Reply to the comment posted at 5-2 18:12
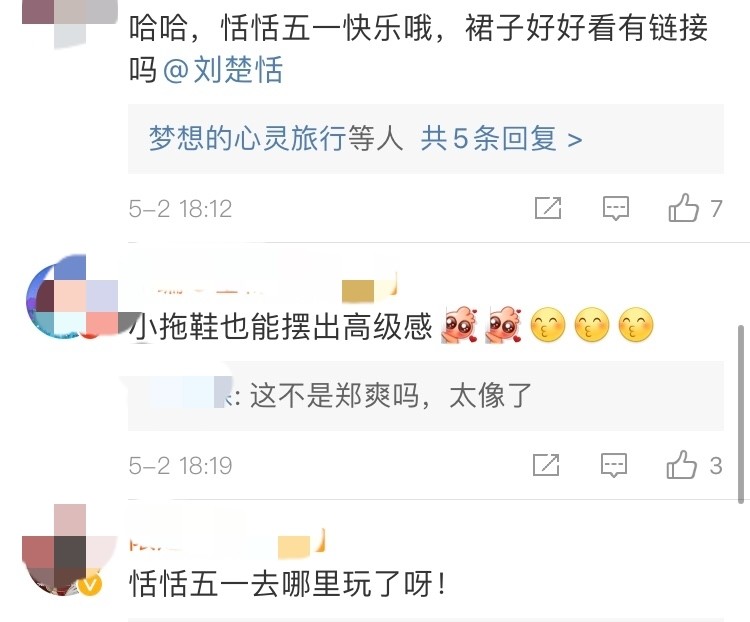Screen dimensions: 750x622 (616, 208)
